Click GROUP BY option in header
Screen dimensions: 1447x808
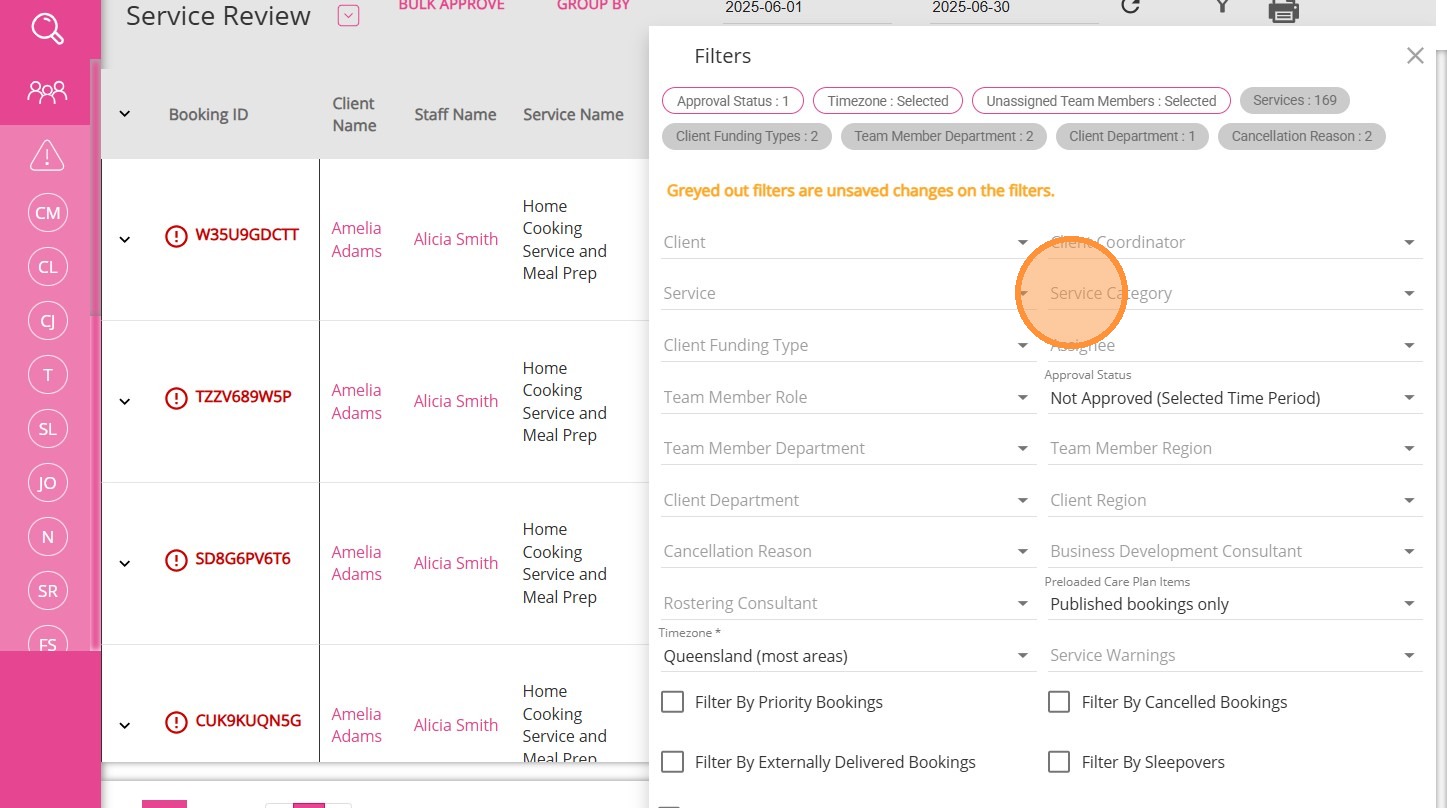click(x=593, y=6)
